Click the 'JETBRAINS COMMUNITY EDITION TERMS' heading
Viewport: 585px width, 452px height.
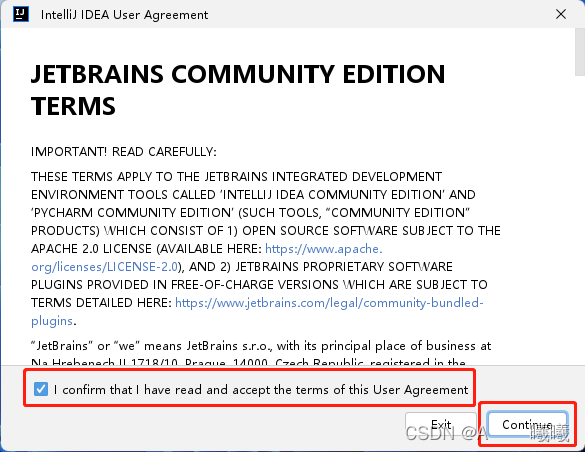tap(238, 90)
